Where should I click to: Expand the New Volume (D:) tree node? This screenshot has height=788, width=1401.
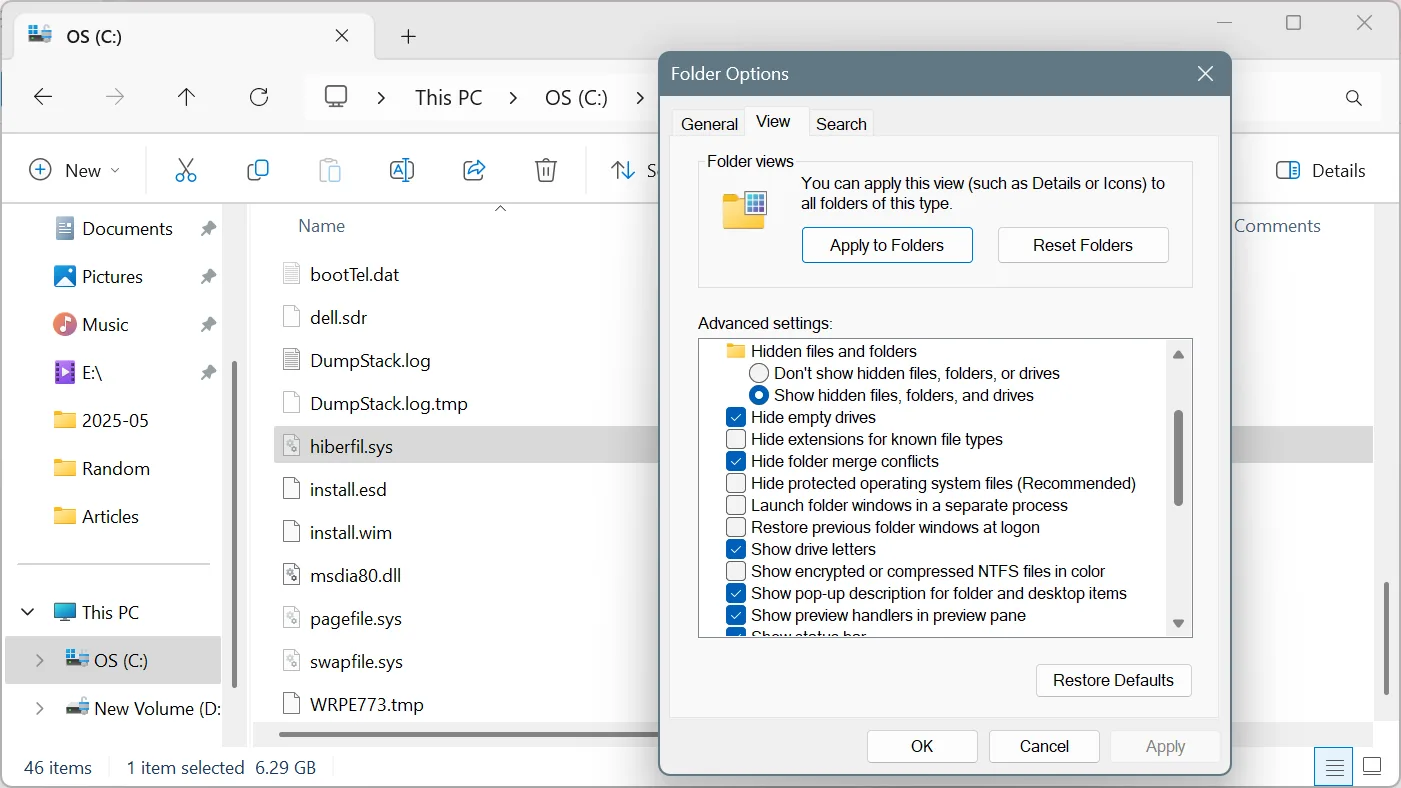(40, 708)
